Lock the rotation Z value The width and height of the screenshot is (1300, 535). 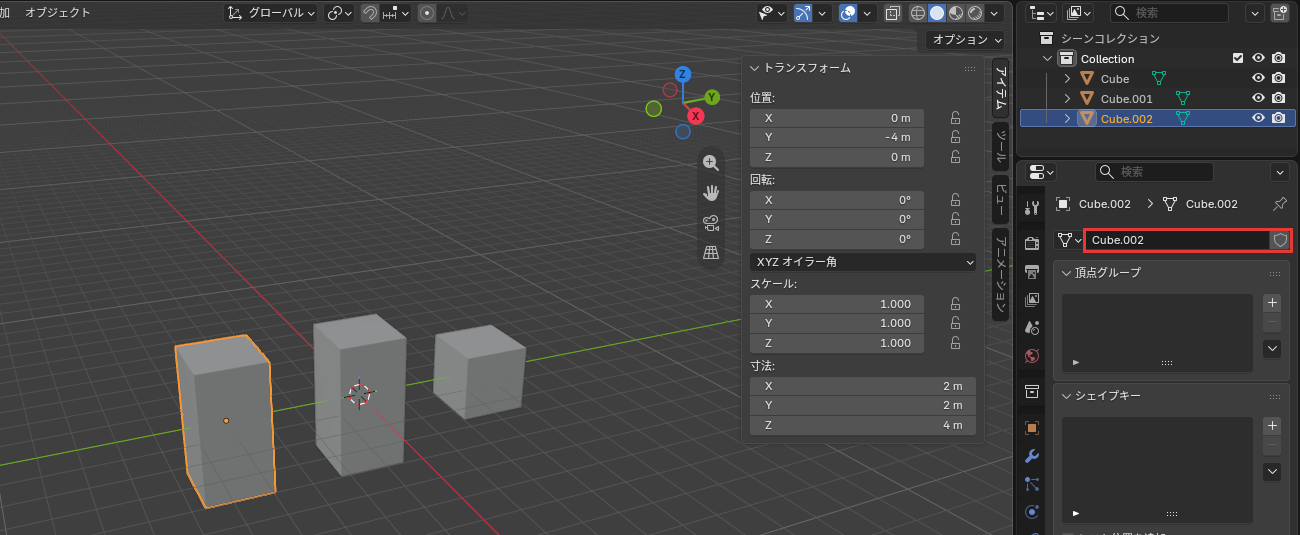[955, 239]
